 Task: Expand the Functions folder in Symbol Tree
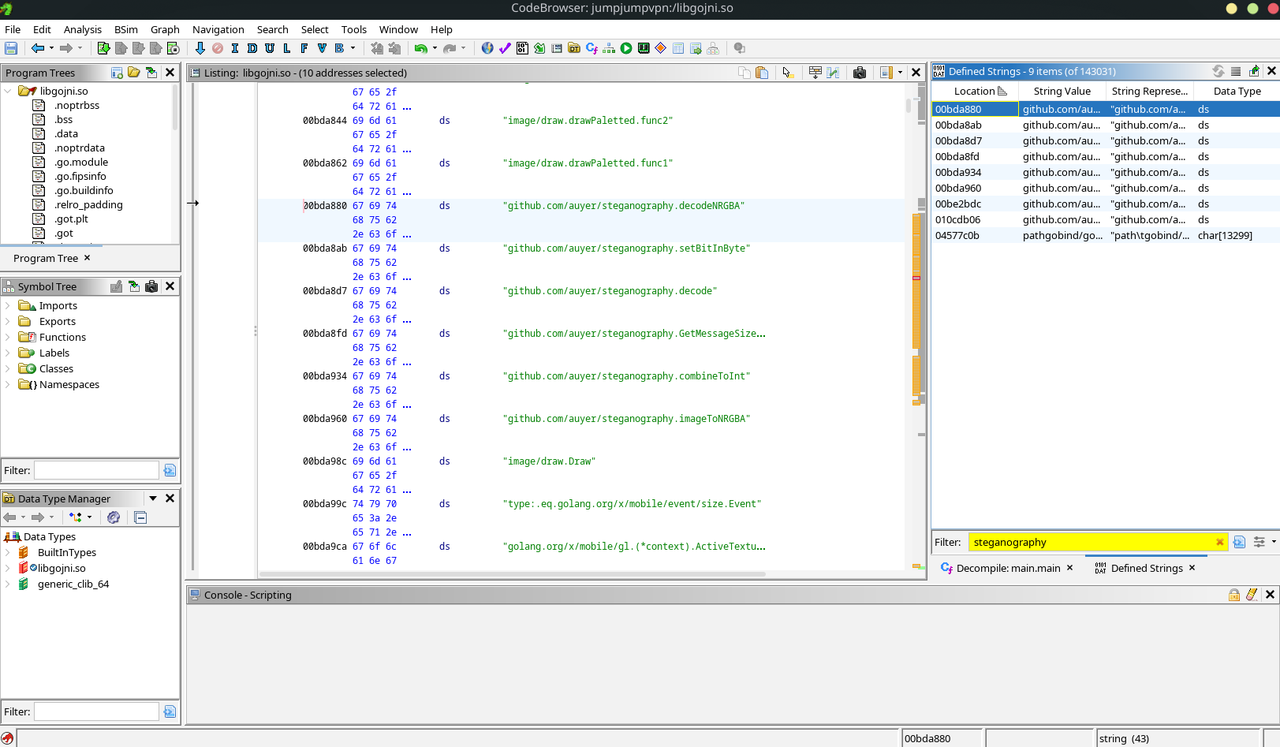coord(9,337)
